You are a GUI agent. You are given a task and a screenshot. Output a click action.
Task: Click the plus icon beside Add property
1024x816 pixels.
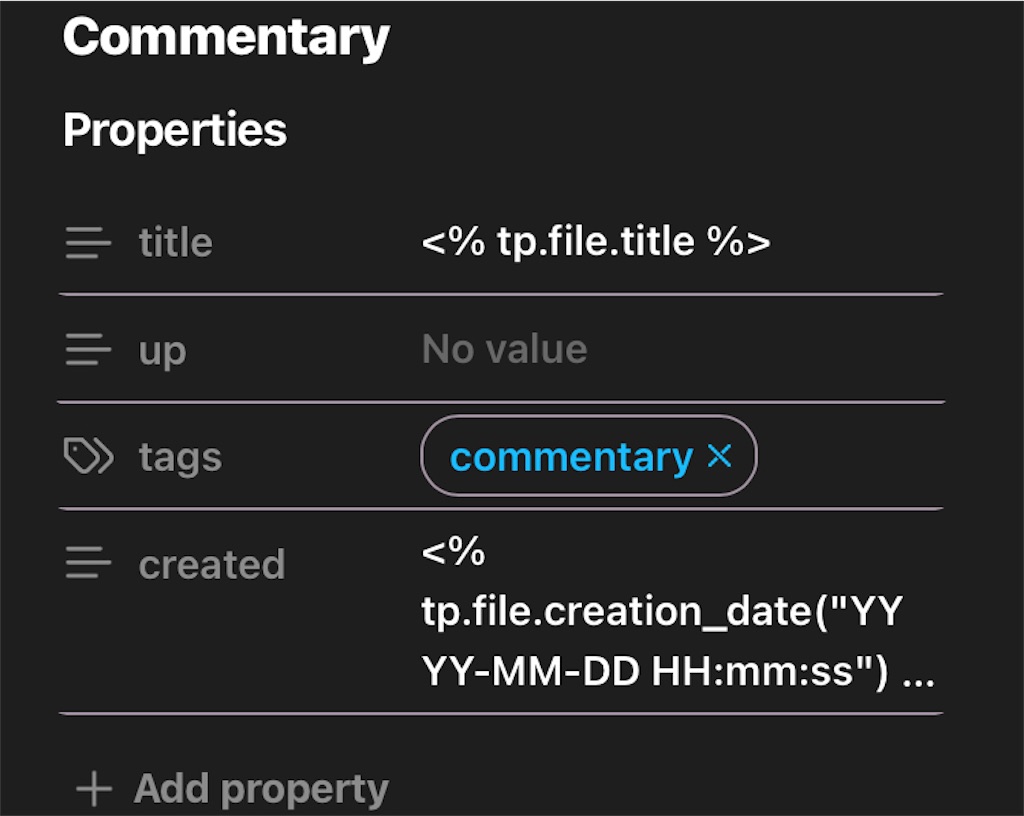point(94,789)
